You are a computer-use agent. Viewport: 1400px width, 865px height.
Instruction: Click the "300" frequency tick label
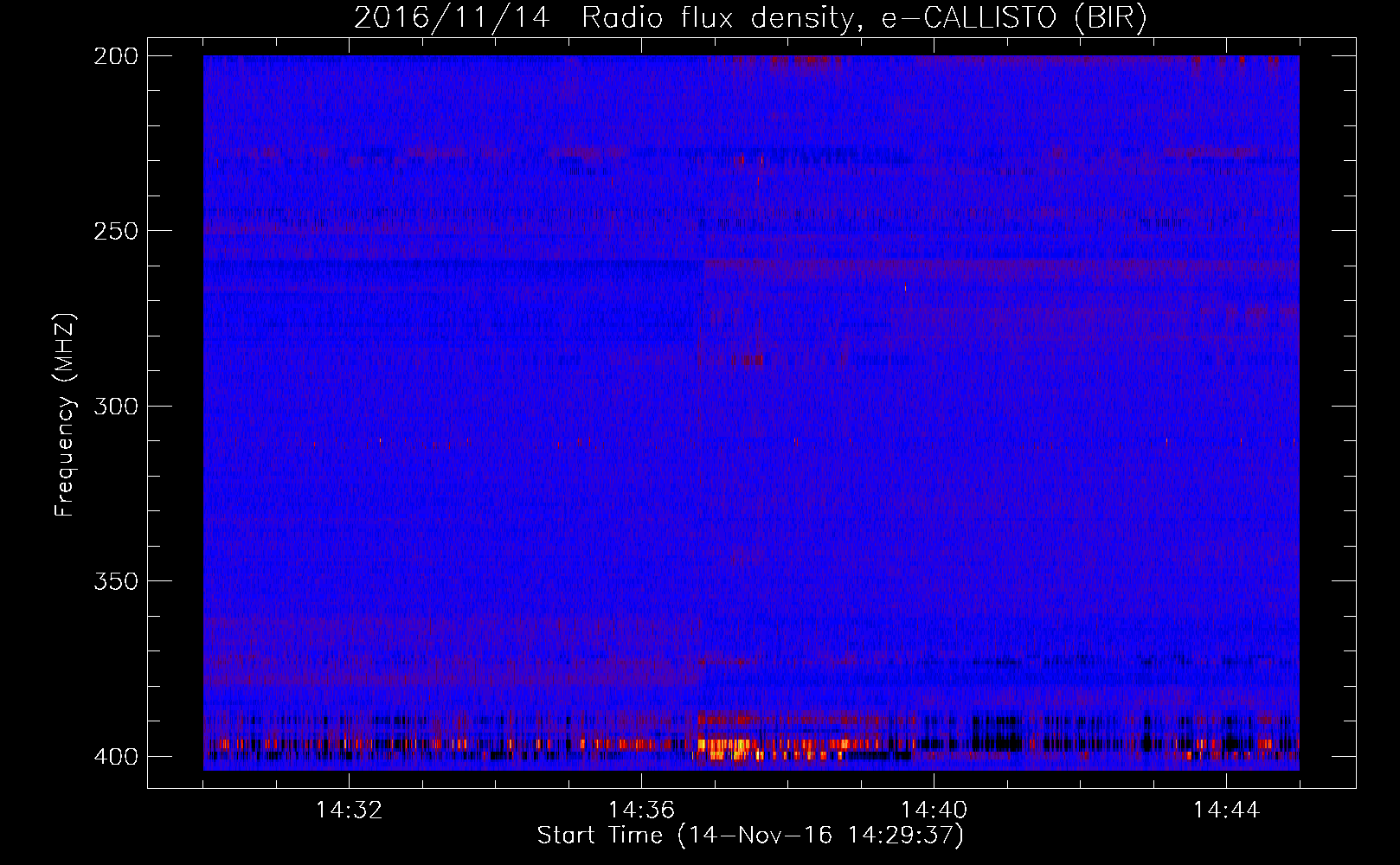click(x=115, y=406)
